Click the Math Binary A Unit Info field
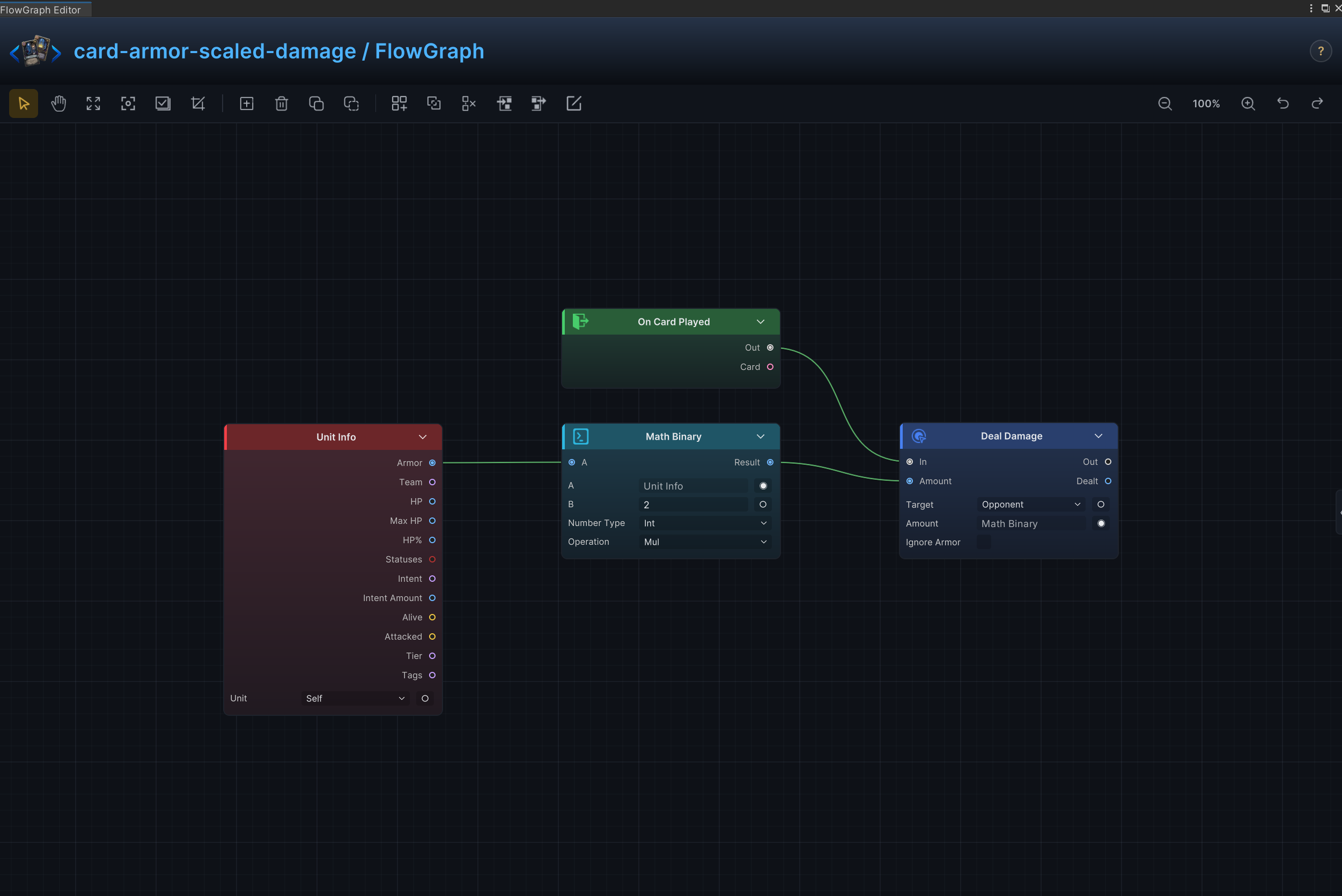The width and height of the screenshot is (1342, 896). tap(694, 486)
